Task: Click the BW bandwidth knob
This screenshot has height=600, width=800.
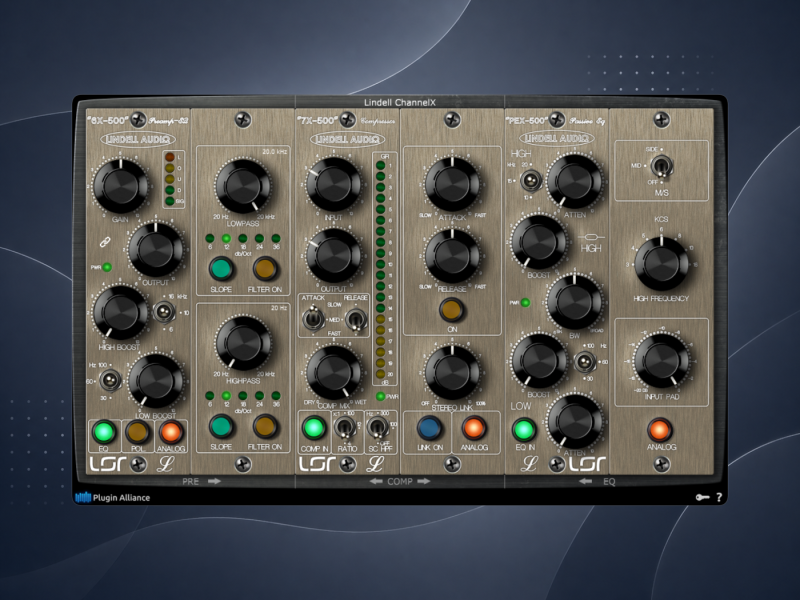Action: coord(574,302)
